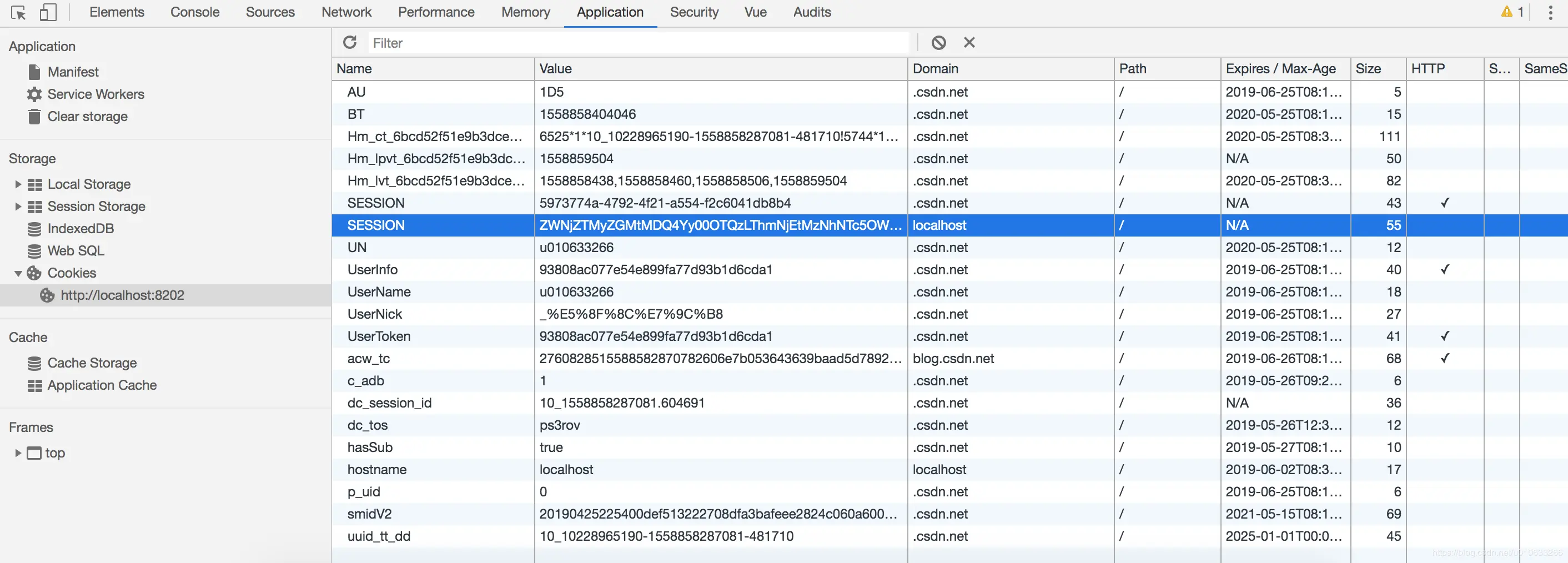Refresh the cookies table with the reload icon
This screenshot has height=563, width=1568.
[x=349, y=42]
